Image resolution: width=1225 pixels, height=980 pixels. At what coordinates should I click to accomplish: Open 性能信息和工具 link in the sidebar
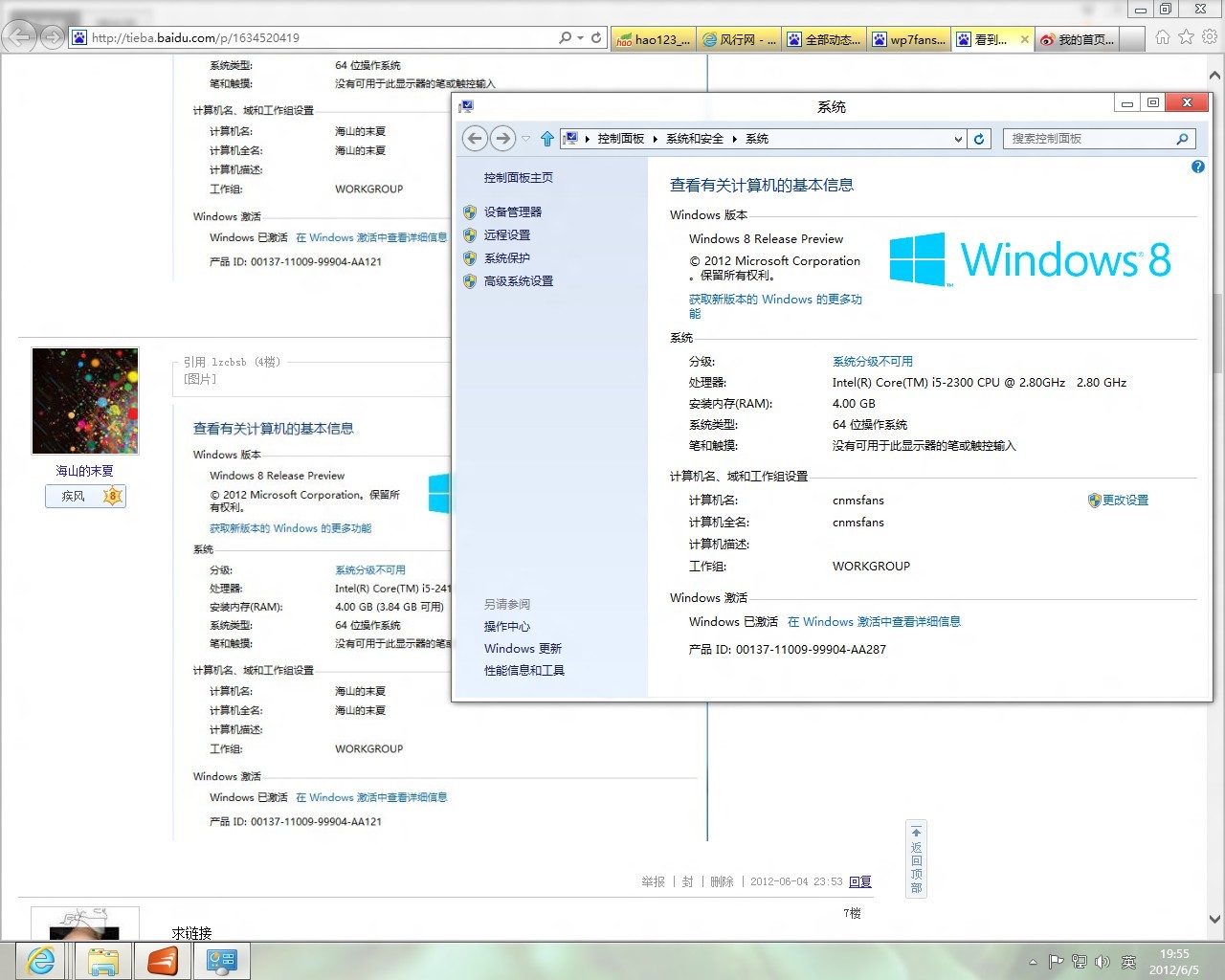pos(524,670)
